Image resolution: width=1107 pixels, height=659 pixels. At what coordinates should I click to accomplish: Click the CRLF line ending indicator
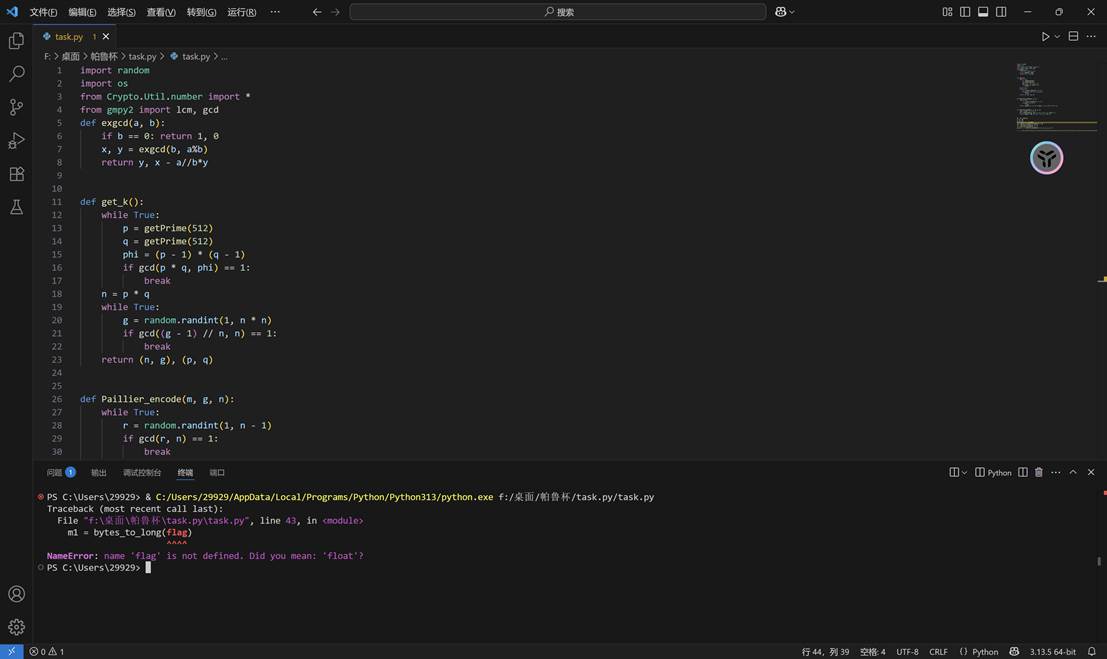click(x=938, y=651)
